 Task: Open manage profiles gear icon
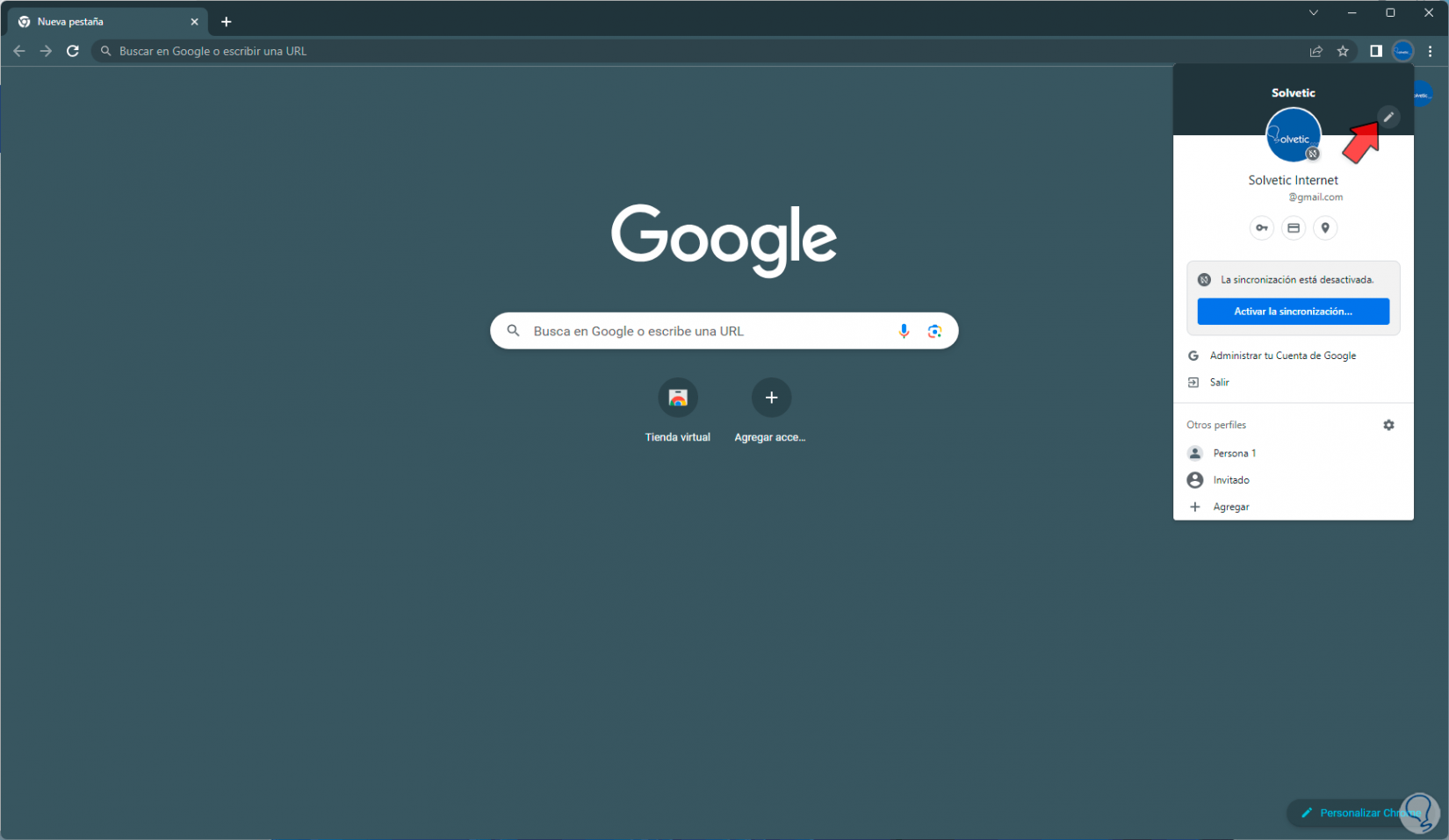point(1388,425)
